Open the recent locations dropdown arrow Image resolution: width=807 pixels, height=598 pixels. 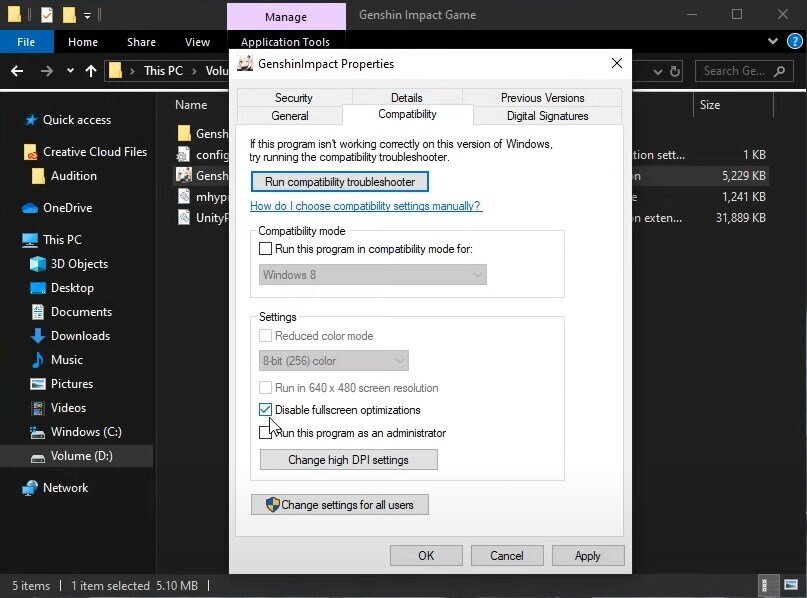coord(69,71)
